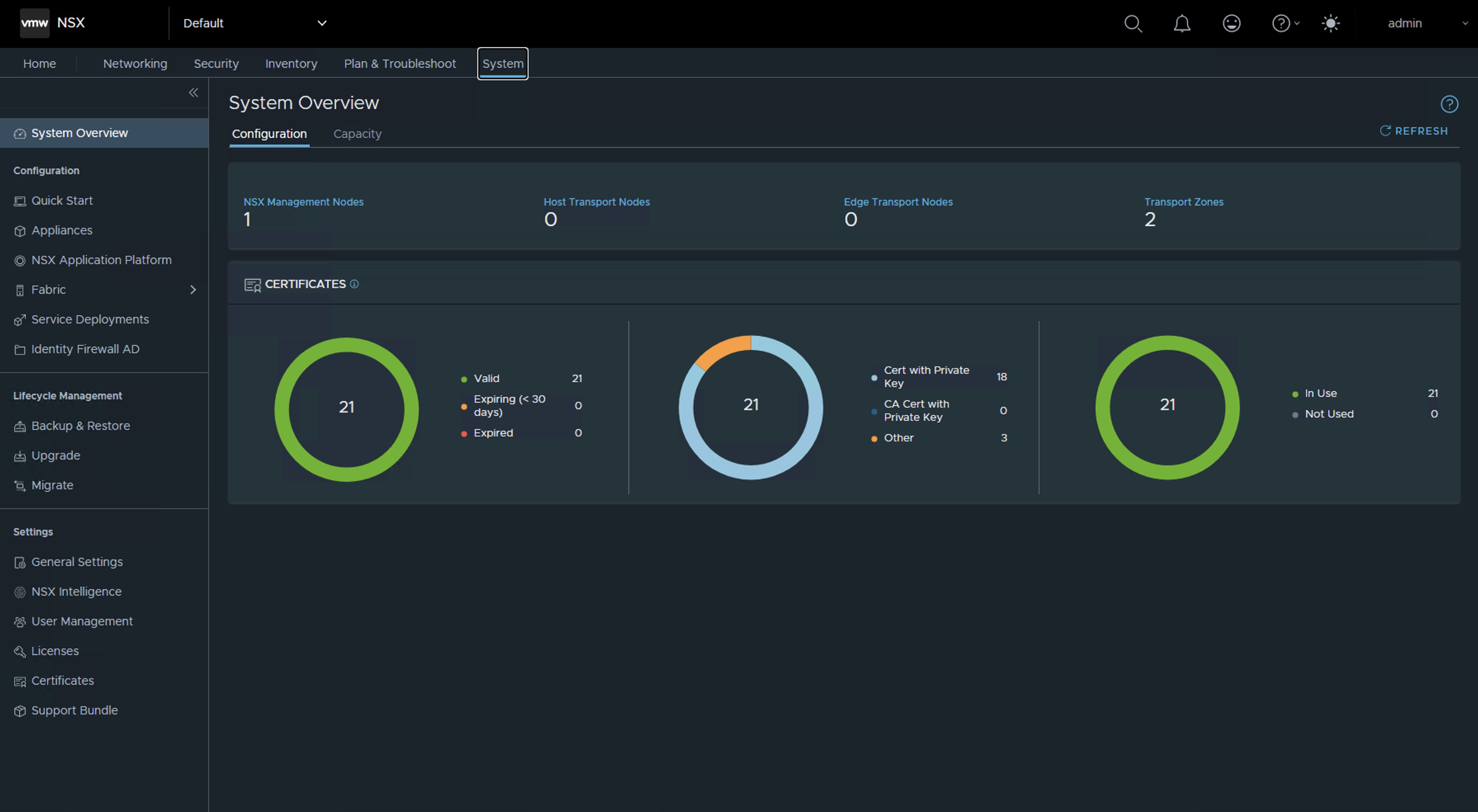Toggle light/dark theme sun icon
1478x812 pixels.
[x=1331, y=24]
